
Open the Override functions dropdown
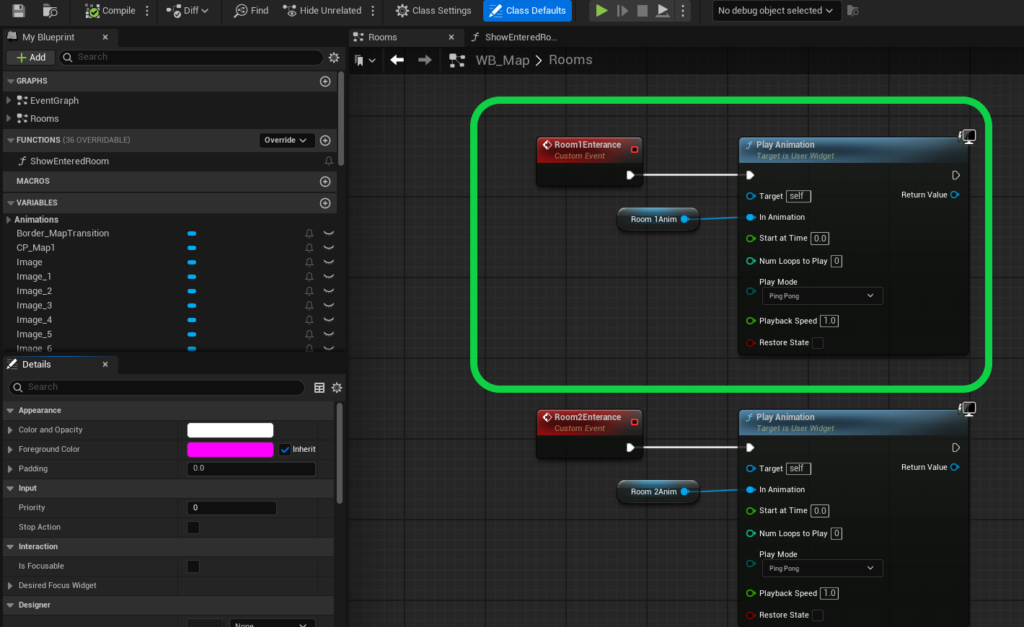pyautogui.click(x=287, y=141)
